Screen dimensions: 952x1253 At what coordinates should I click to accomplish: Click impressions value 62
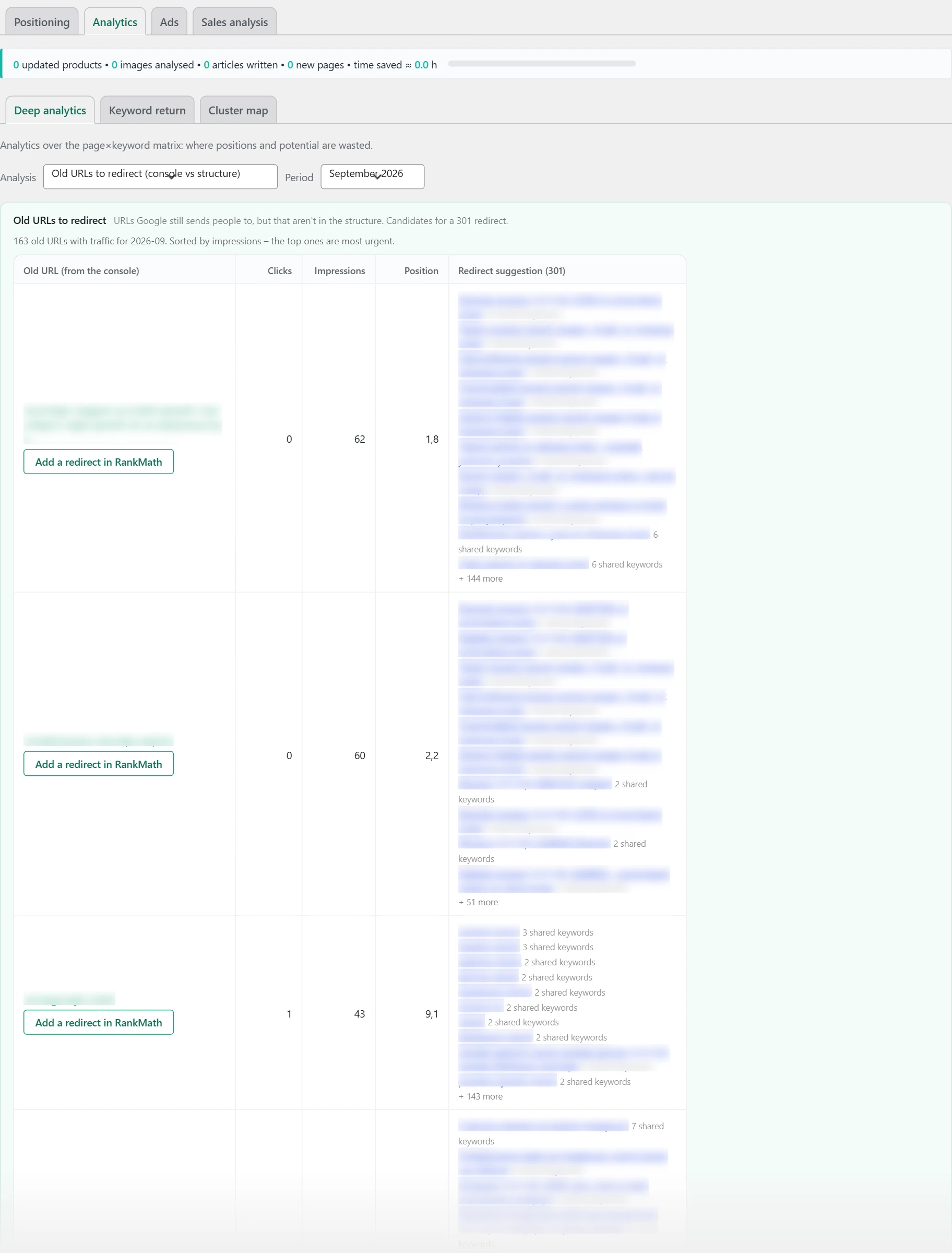tap(359, 439)
